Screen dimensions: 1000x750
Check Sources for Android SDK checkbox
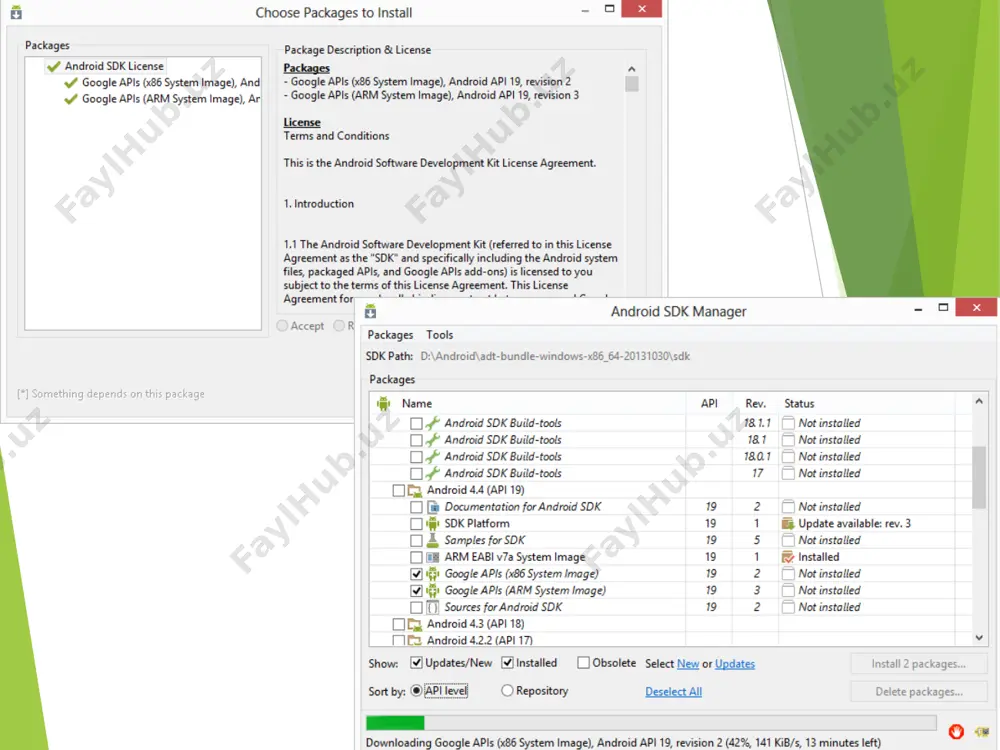pyautogui.click(x=416, y=607)
